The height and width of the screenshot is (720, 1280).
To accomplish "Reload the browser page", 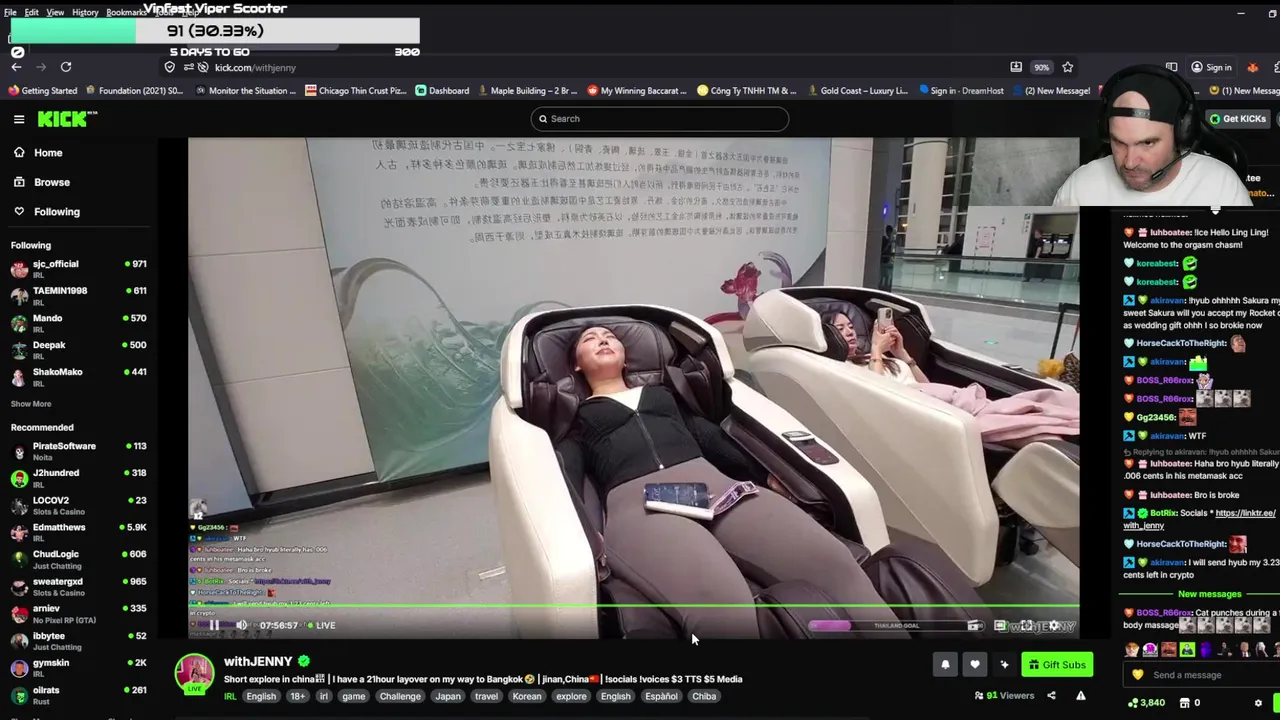I will tap(66, 67).
